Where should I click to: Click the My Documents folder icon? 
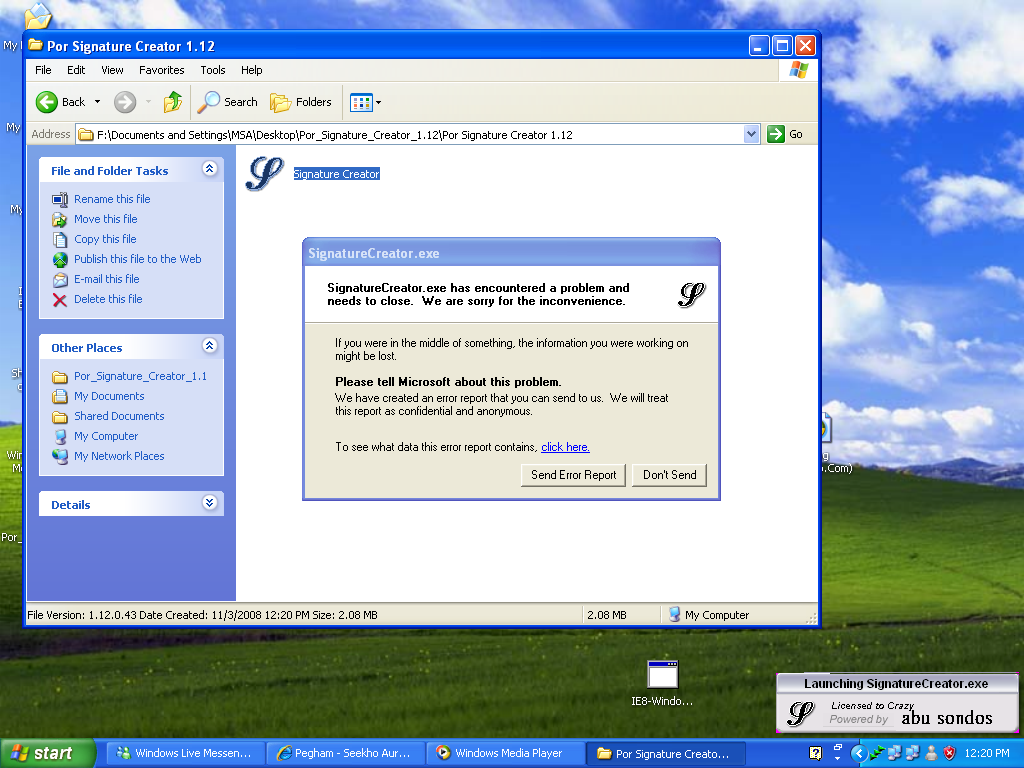point(60,396)
